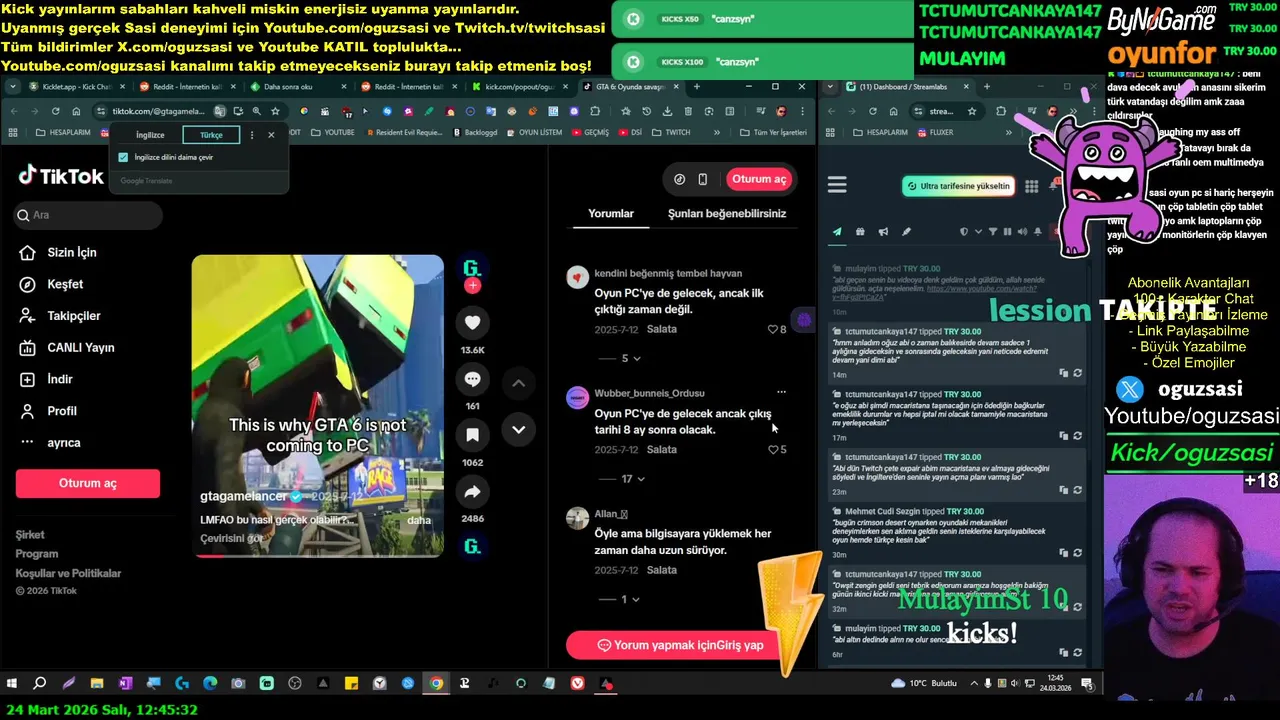This screenshot has height=720, width=1280.
Task: Open more options on Wubber_bunneis_Ordusu comment
Action: [x=781, y=392]
